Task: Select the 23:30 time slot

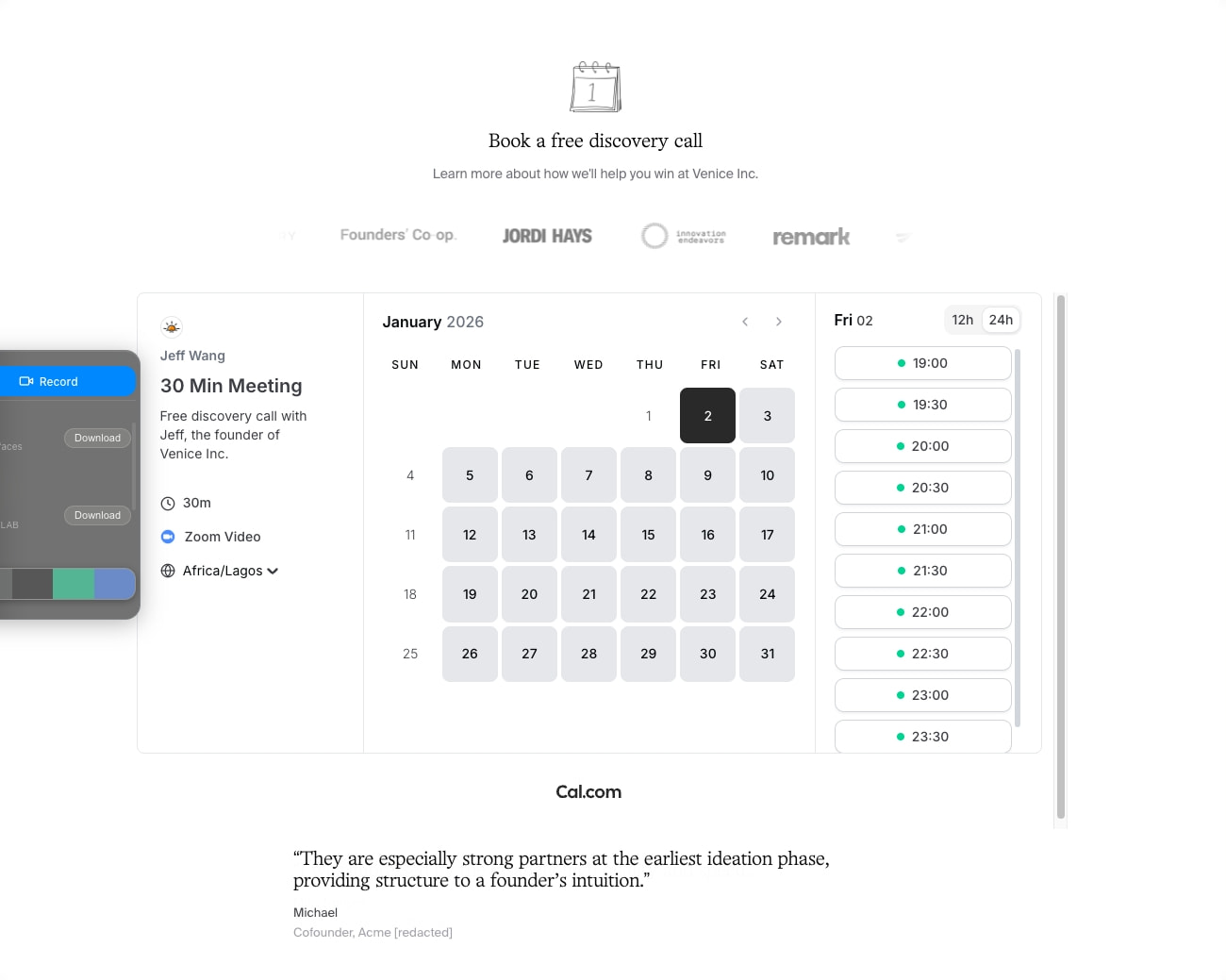Action: click(x=923, y=737)
